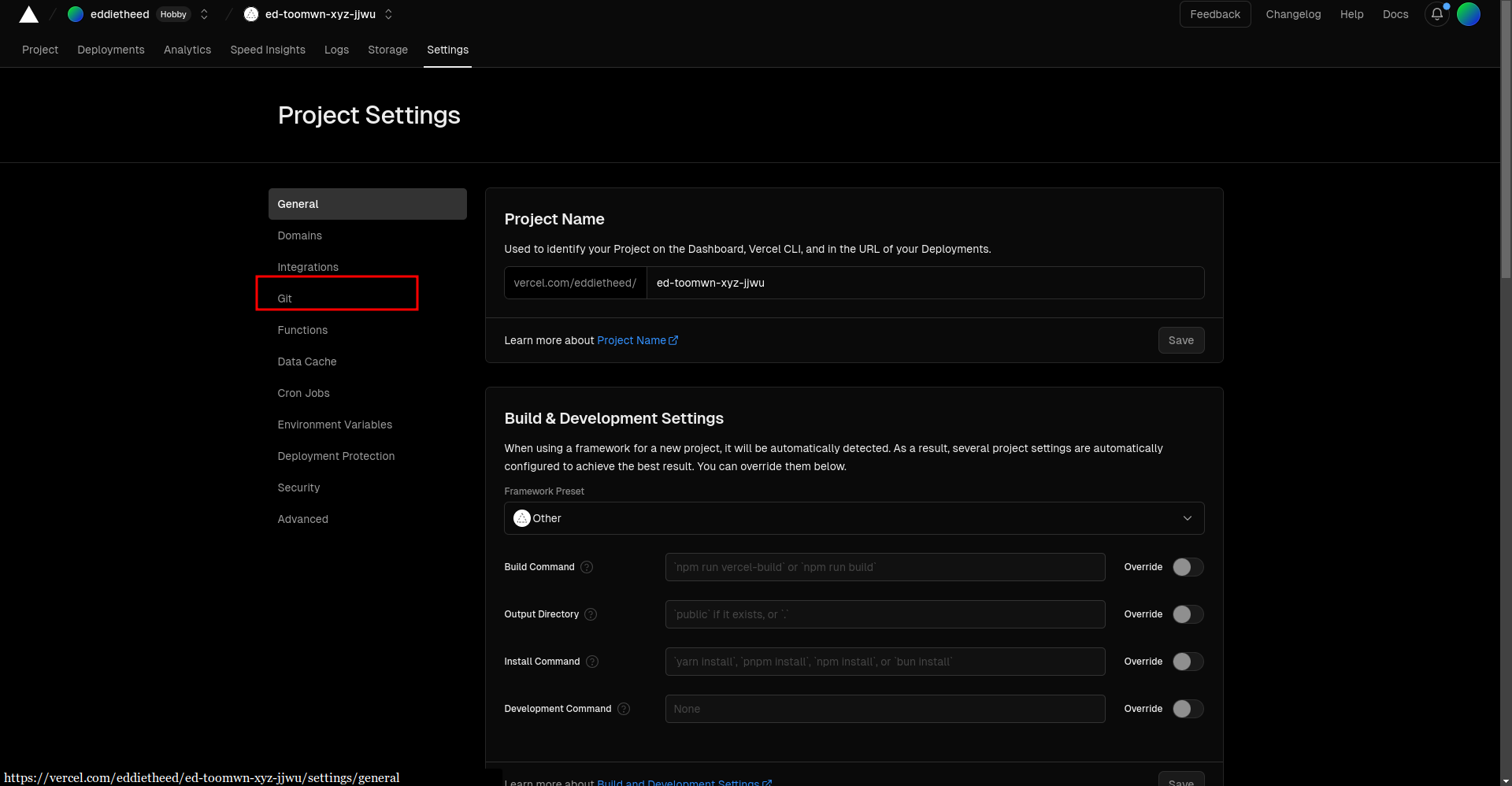The height and width of the screenshot is (786, 1512).
Task: Open the Project Name documentation link
Action: 636,340
